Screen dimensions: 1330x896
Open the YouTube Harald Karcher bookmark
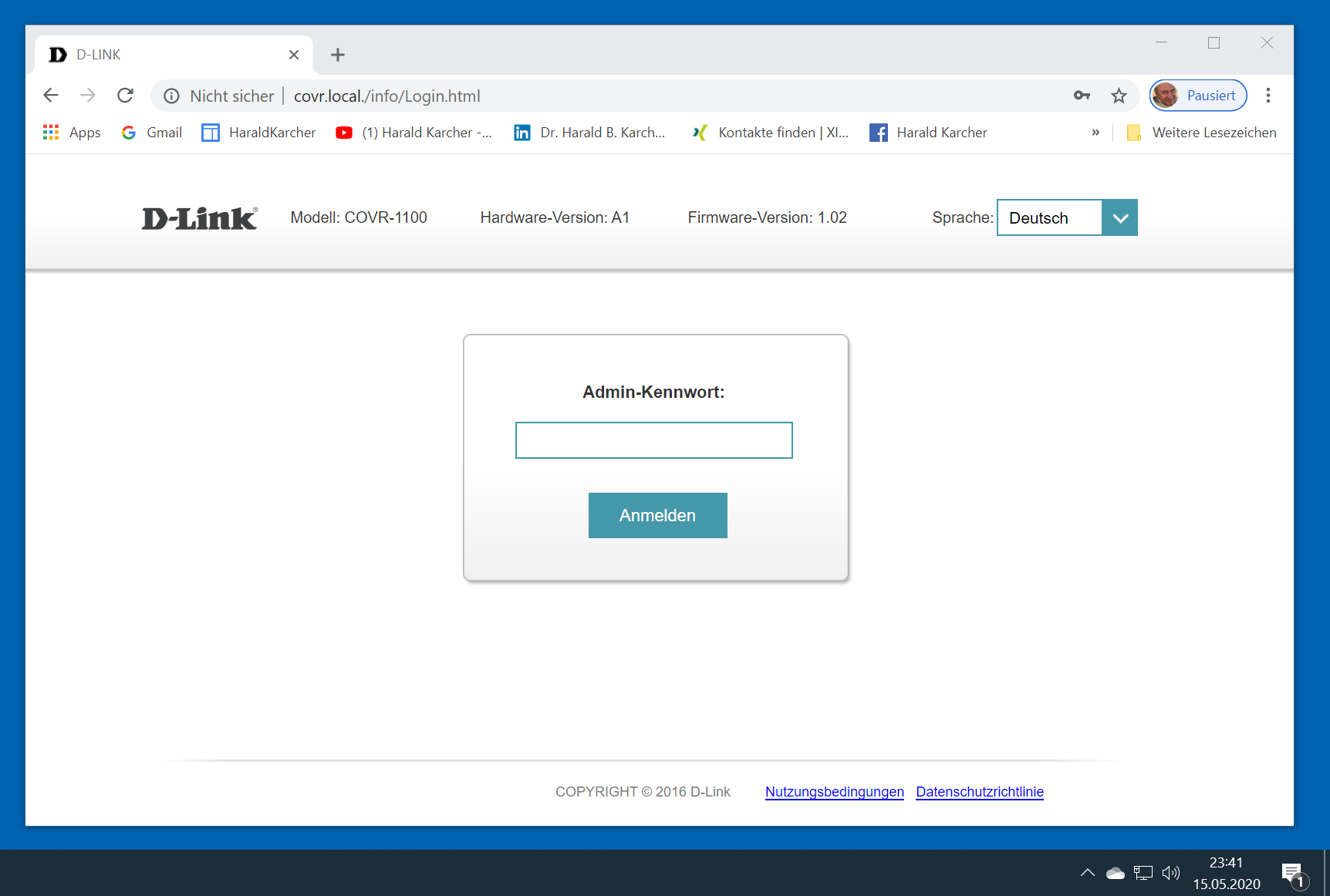click(x=414, y=133)
